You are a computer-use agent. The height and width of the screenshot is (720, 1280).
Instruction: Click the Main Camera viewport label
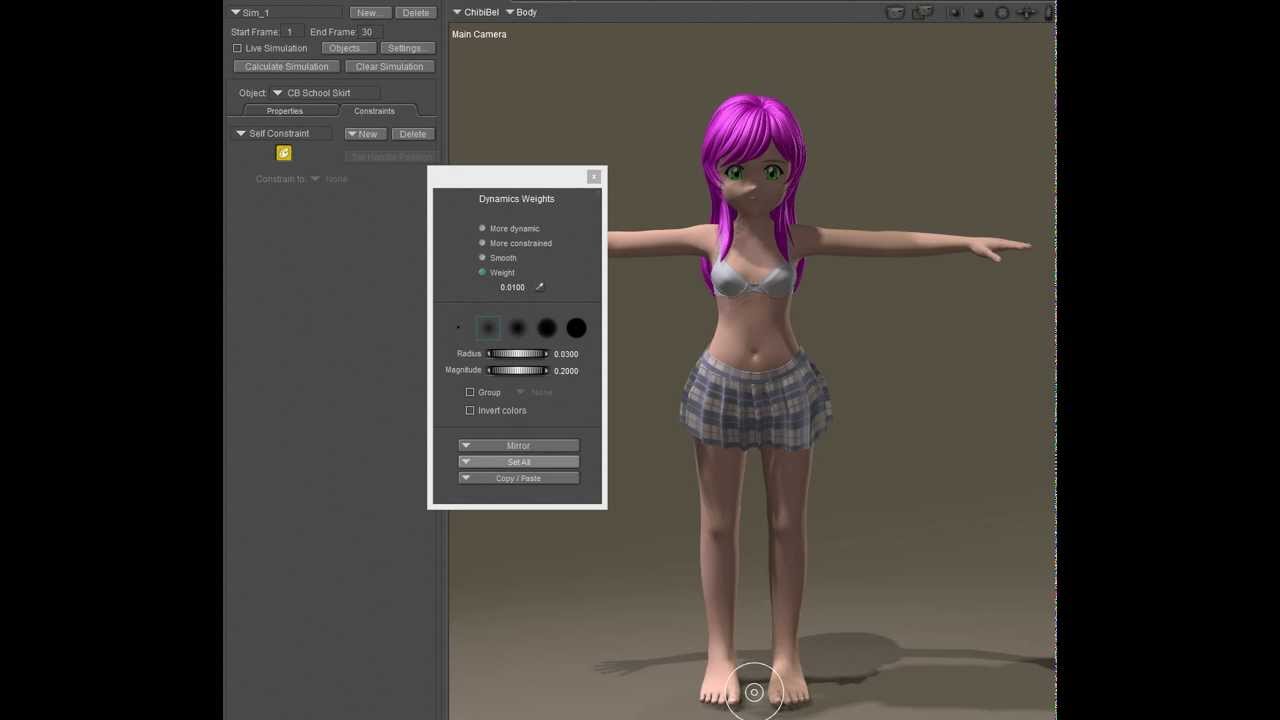(x=479, y=34)
